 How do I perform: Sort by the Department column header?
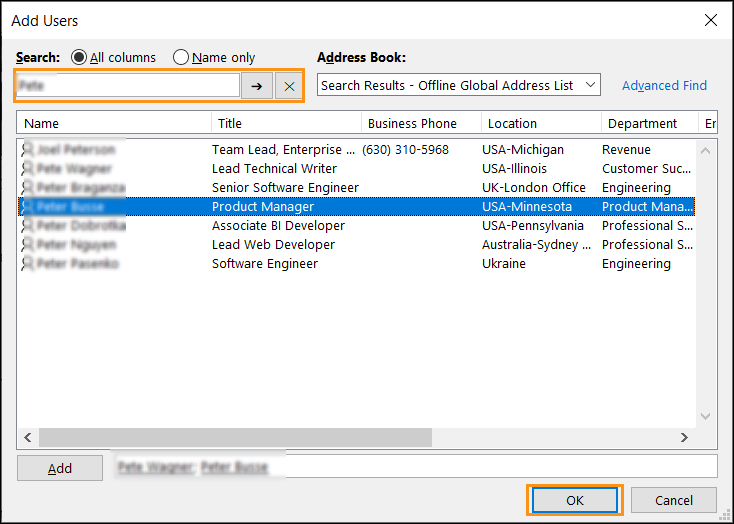point(650,123)
